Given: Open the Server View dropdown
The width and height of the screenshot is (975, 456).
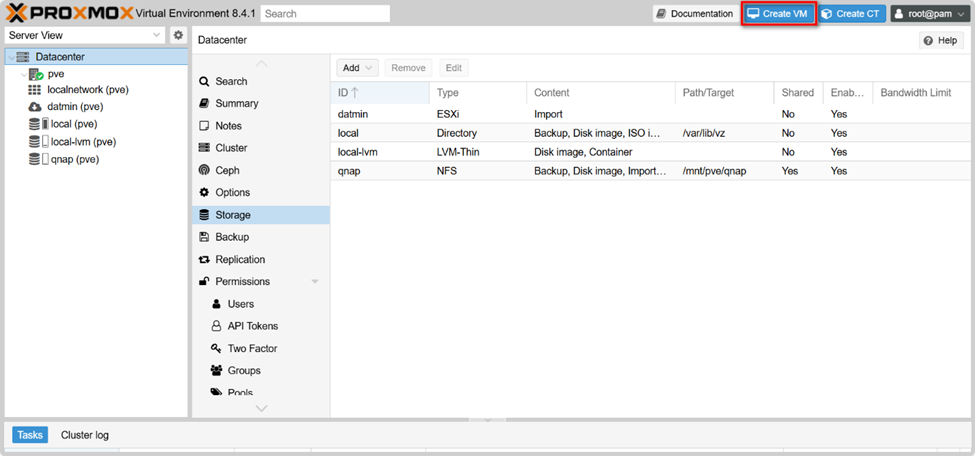Looking at the screenshot, I should pyautogui.click(x=85, y=35).
